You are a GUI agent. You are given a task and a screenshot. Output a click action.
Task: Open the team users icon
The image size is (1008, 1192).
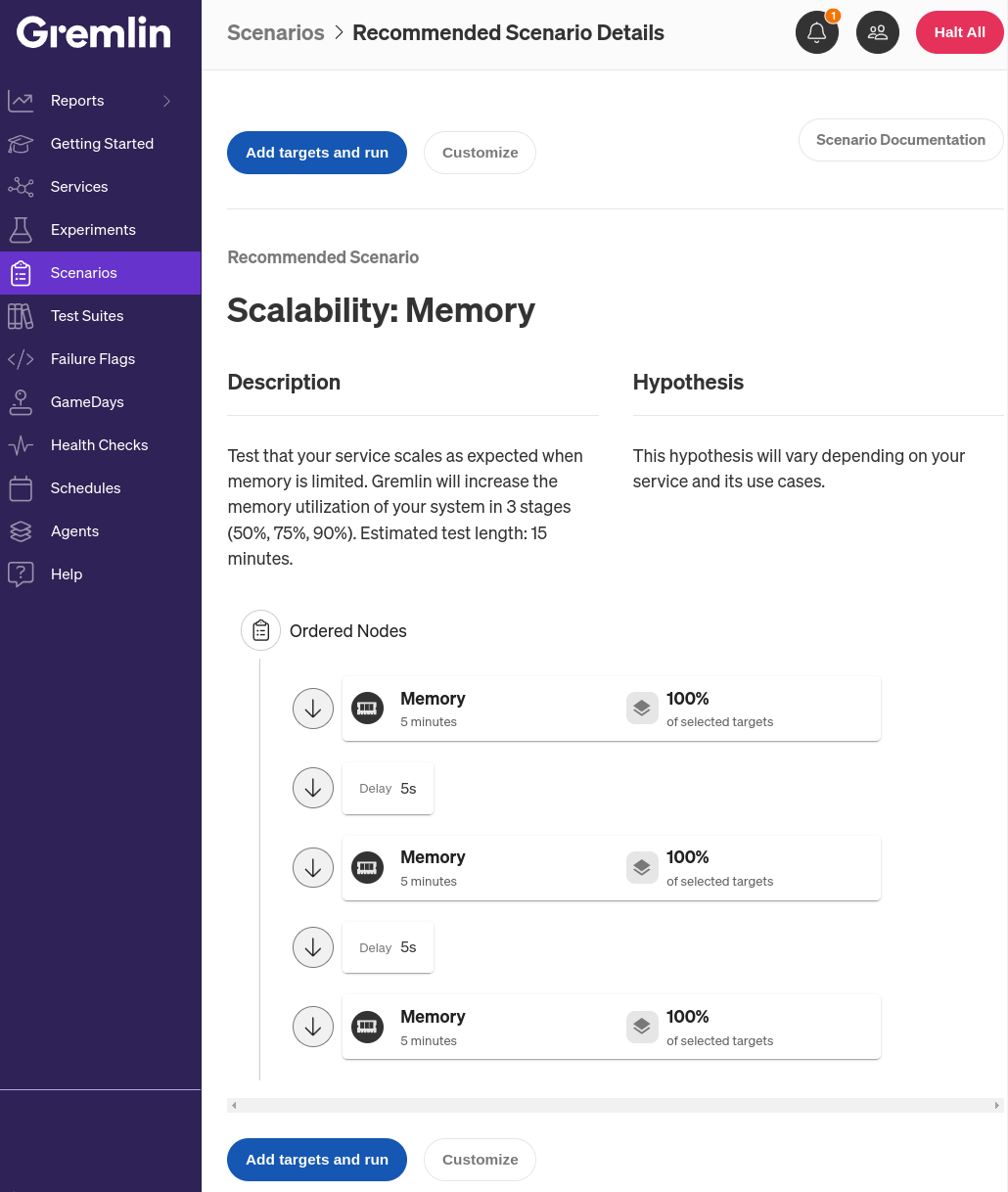coord(878,32)
